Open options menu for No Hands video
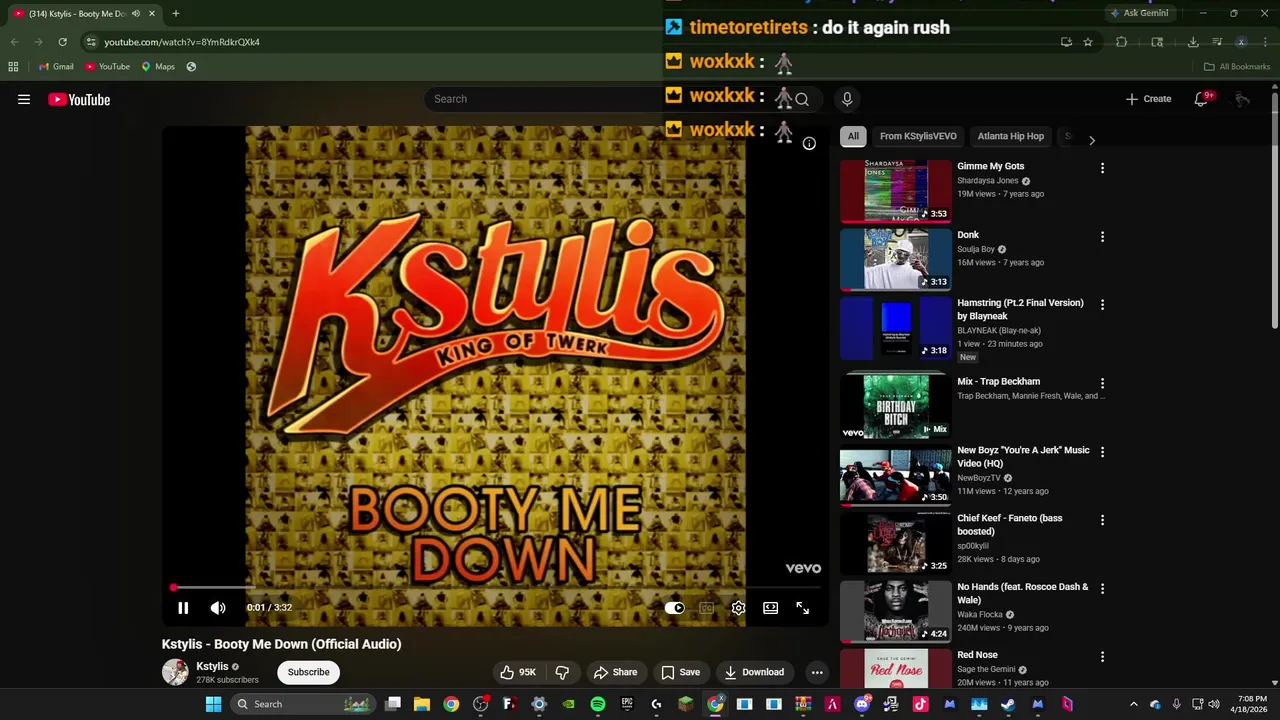 click(x=1102, y=589)
